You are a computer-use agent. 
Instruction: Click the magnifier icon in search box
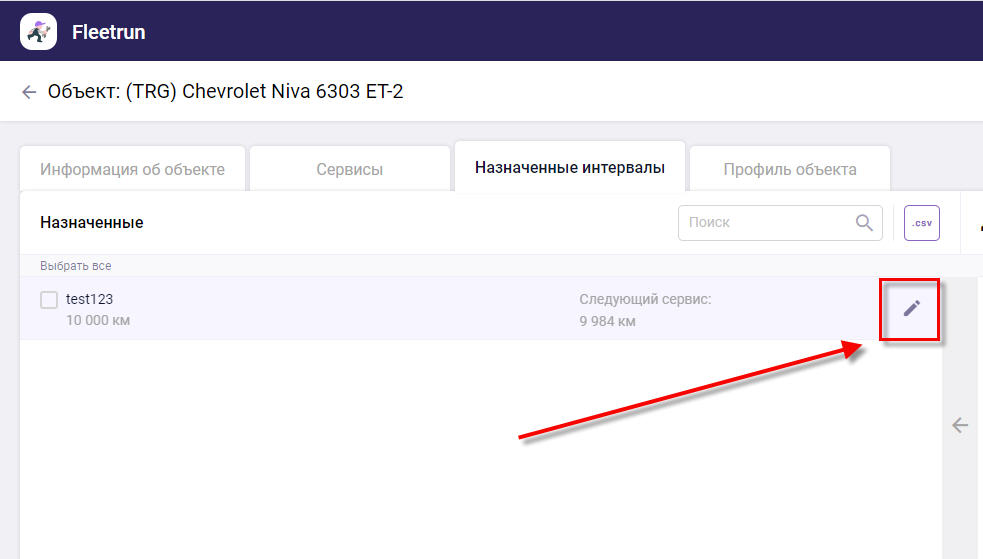pos(864,223)
